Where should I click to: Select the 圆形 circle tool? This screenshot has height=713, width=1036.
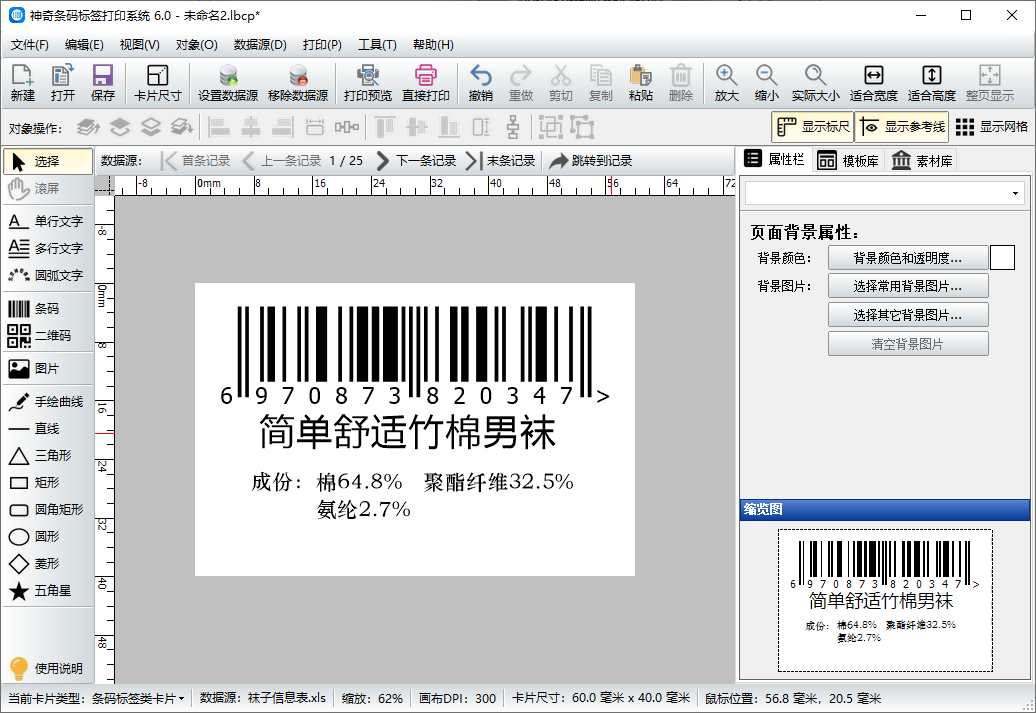coord(47,537)
